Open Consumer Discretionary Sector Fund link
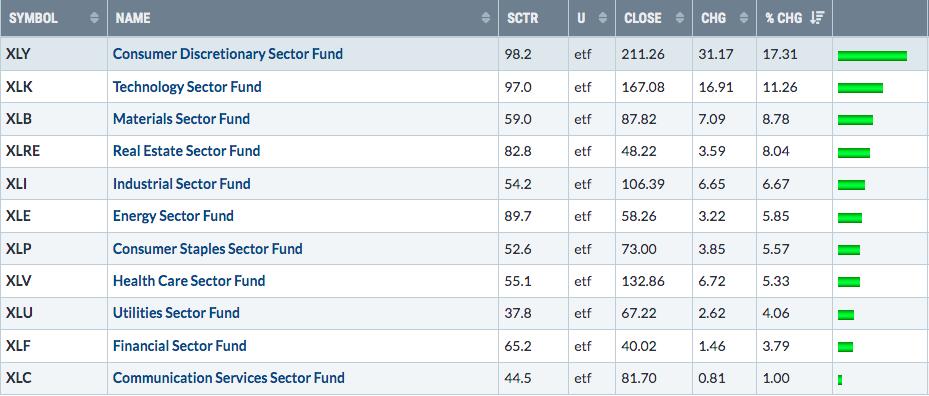 tap(228, 54)
